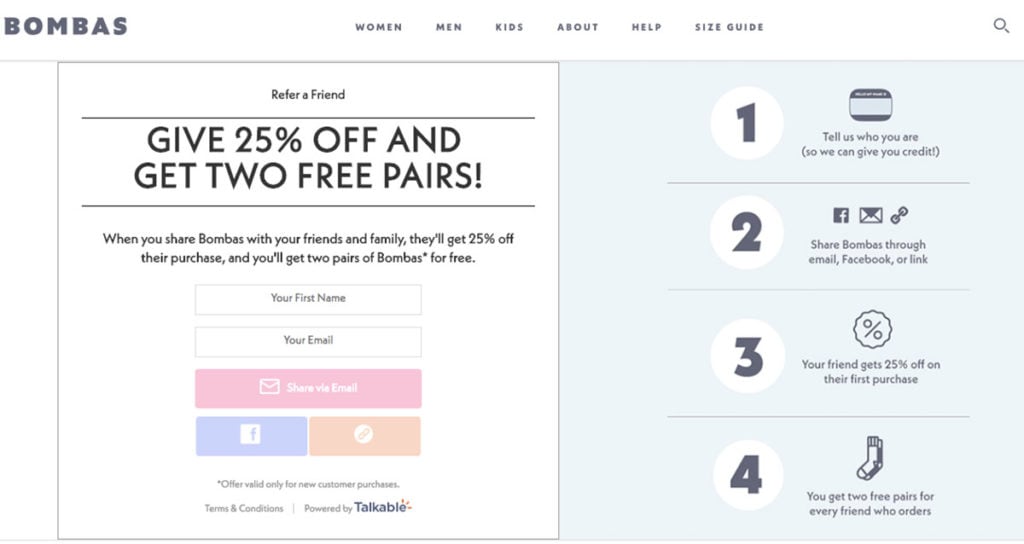Click the Bombas logo
1024x544 pixels.
tap(66, 26)
